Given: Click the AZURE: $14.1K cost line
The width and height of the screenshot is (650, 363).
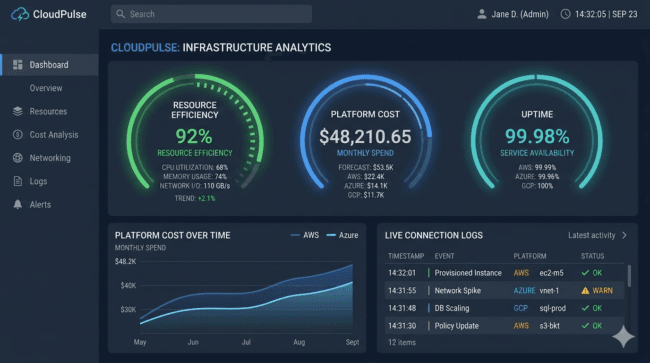Looking at the screenshot, I should 366,186.
